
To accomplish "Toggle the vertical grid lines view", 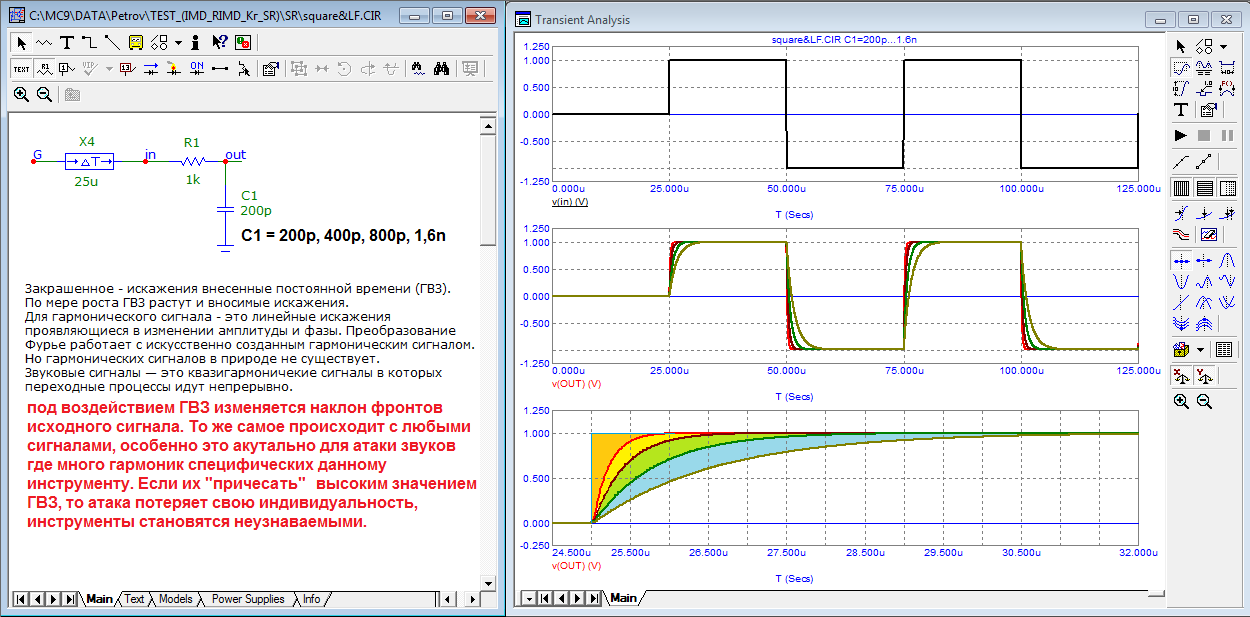I will 1181,187.
